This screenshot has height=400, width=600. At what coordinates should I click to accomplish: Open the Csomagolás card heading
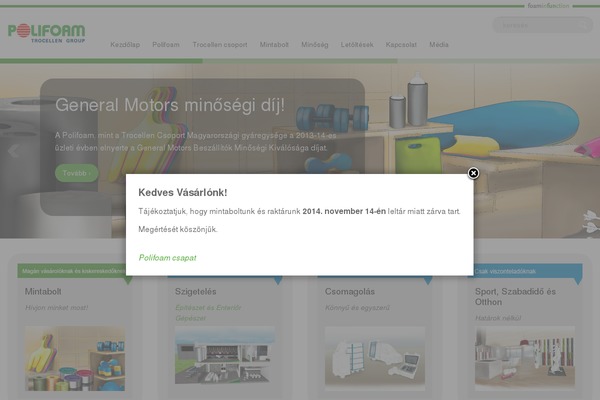pyautogui.click(x=350, y=292)
